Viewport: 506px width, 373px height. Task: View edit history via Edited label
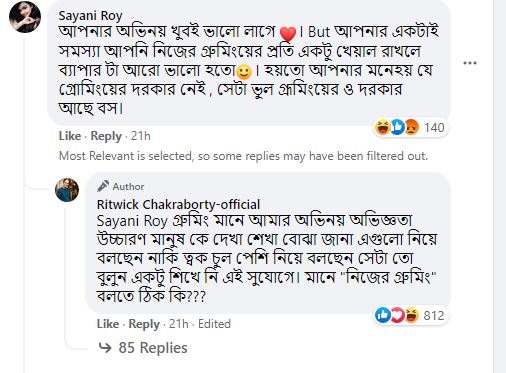[214, 324]
